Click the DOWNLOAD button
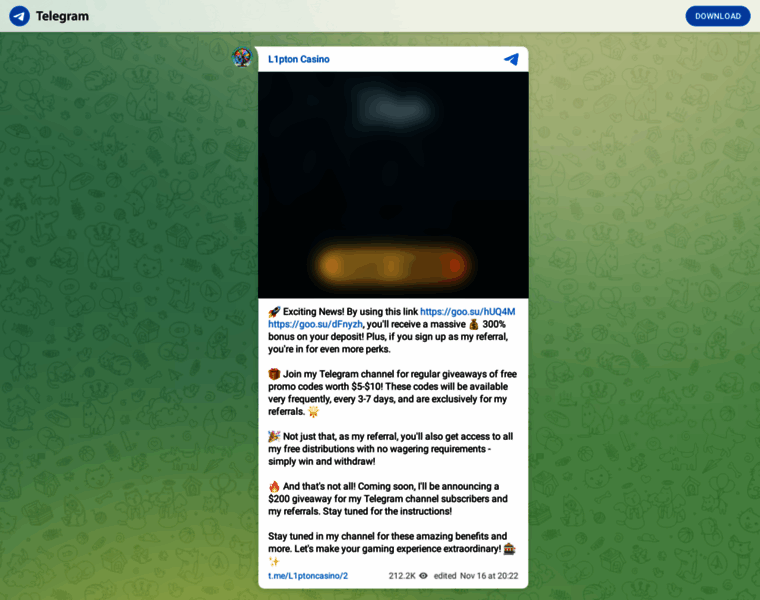 (717, 16)
